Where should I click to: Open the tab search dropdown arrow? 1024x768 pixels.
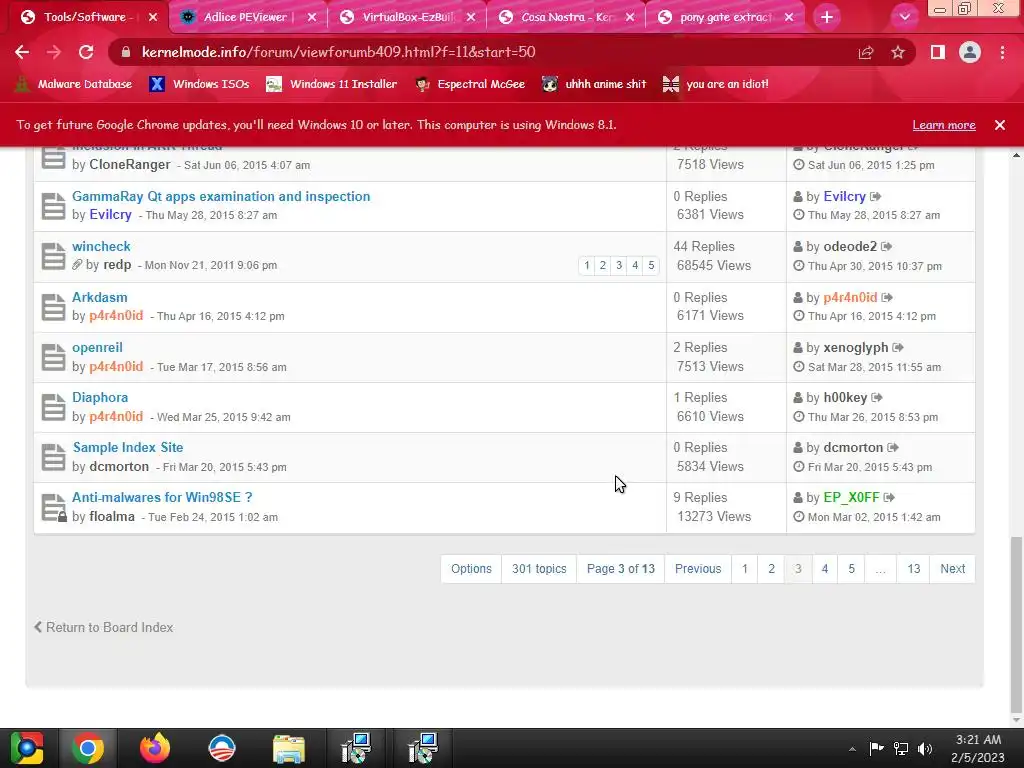pos(904,17)
